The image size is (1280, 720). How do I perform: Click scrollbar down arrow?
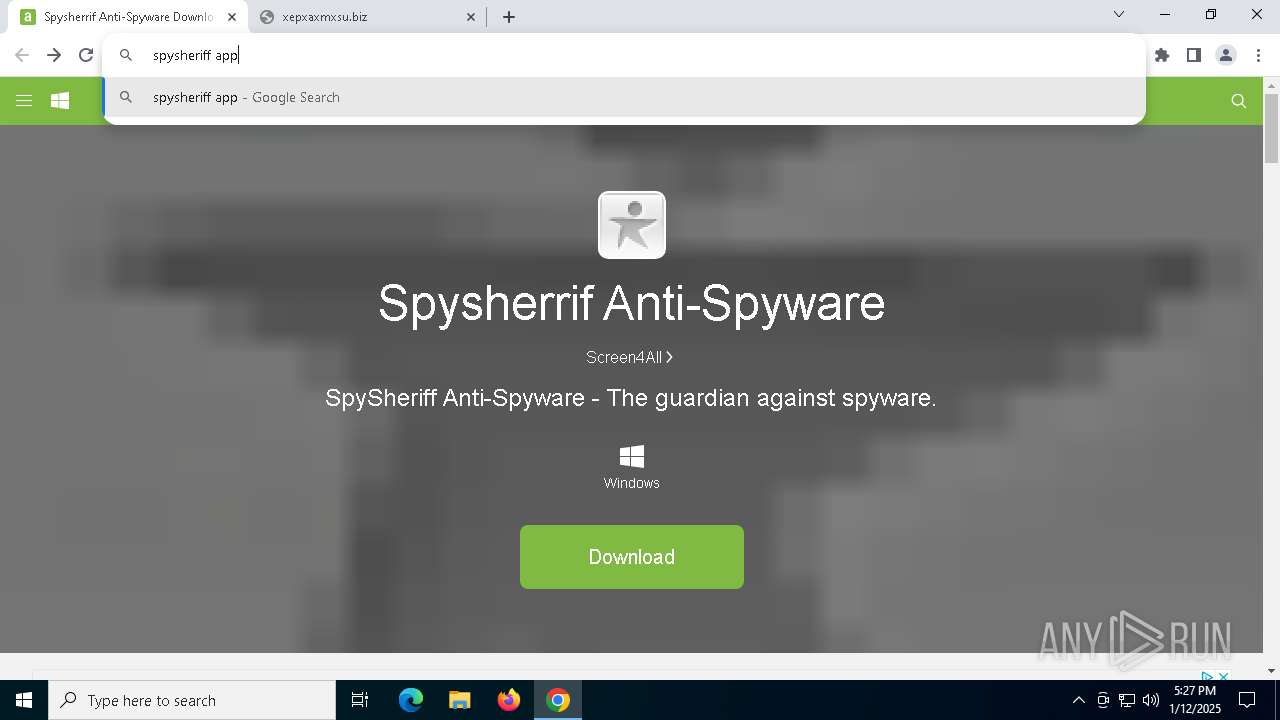pos(1272,671)
